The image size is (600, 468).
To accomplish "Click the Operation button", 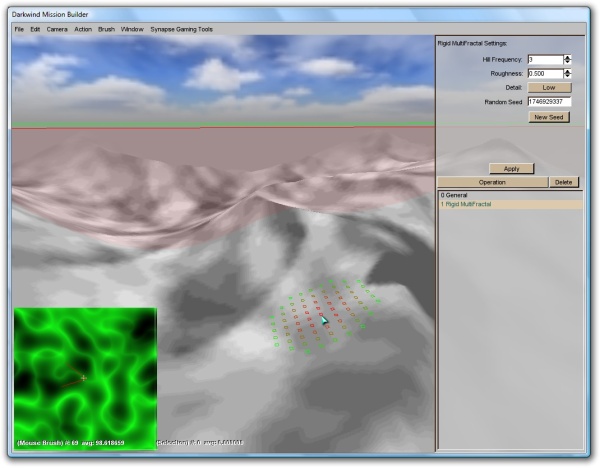I will click(492, 183).
